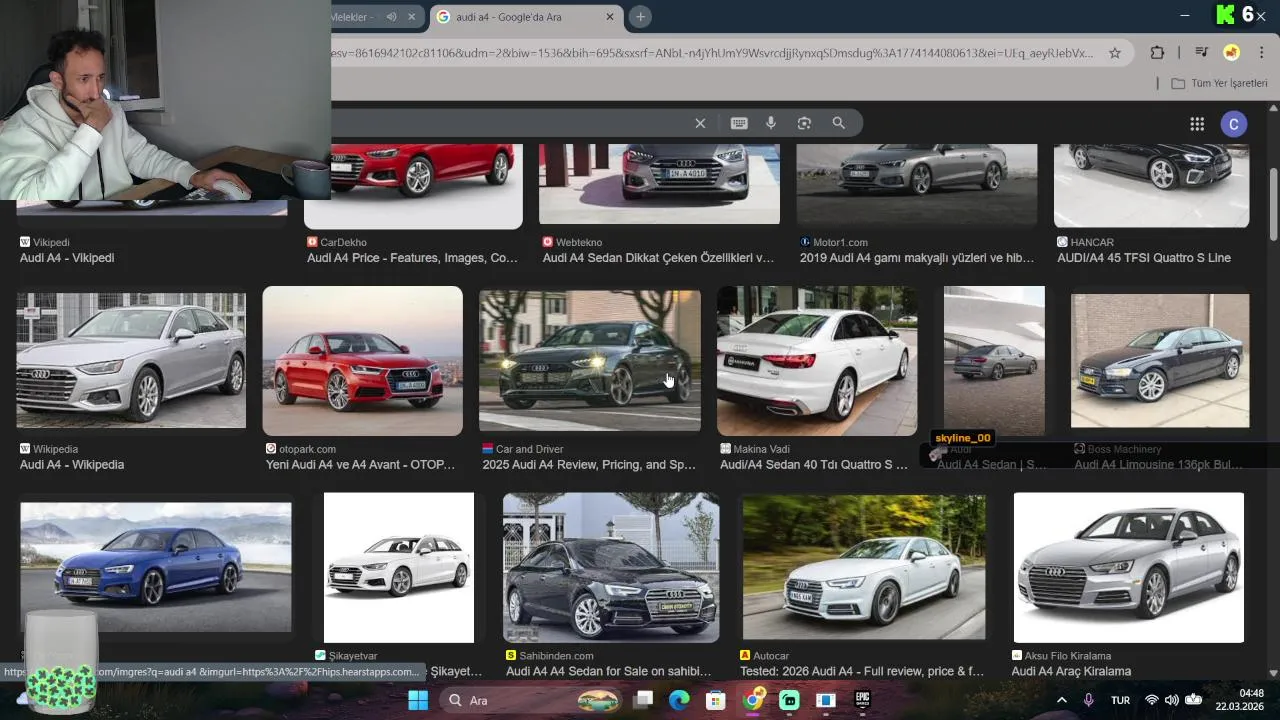The height and width of the screenshot is (720, 1280).
Task: Select the Boss Machinery blue Audi thumbnail
Action: click(x=1160, y=361)
